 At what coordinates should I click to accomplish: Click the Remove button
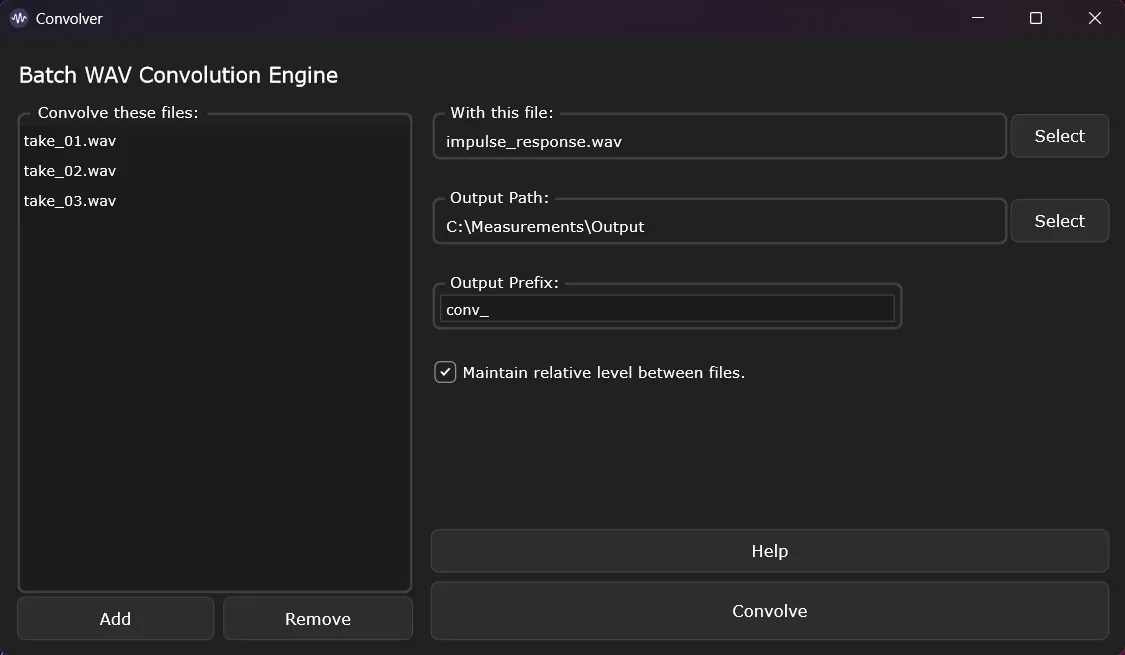[x=318, y=618]
